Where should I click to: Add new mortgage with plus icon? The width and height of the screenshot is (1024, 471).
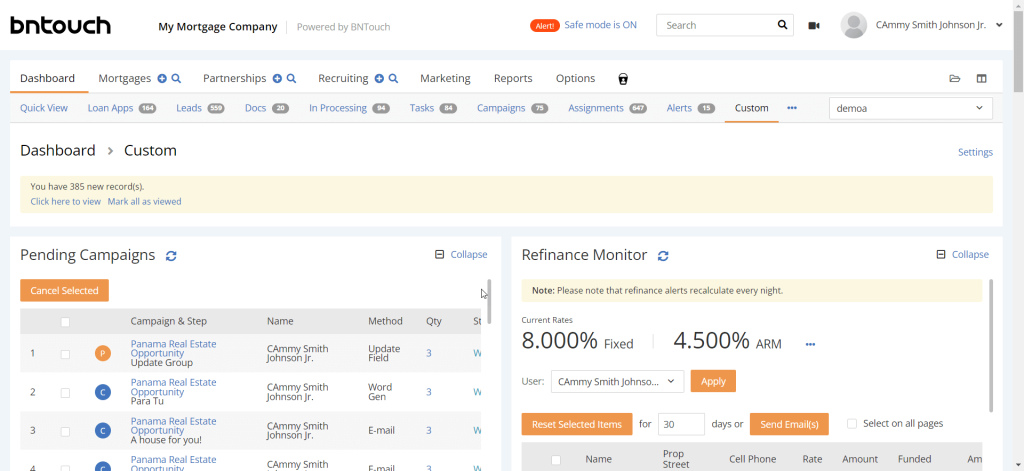tap(163, 78)
